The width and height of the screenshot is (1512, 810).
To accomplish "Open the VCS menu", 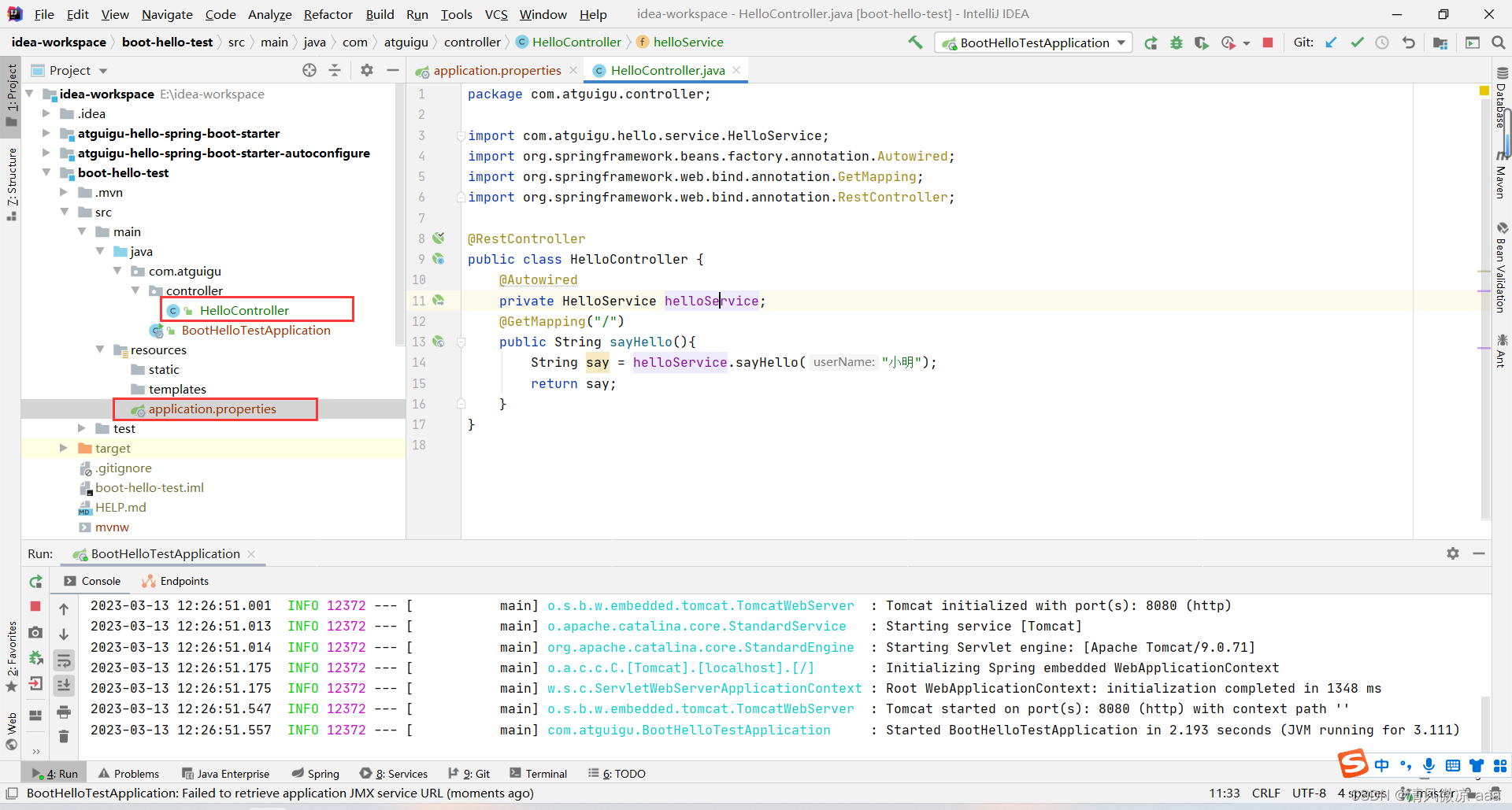I will [496, 14].
